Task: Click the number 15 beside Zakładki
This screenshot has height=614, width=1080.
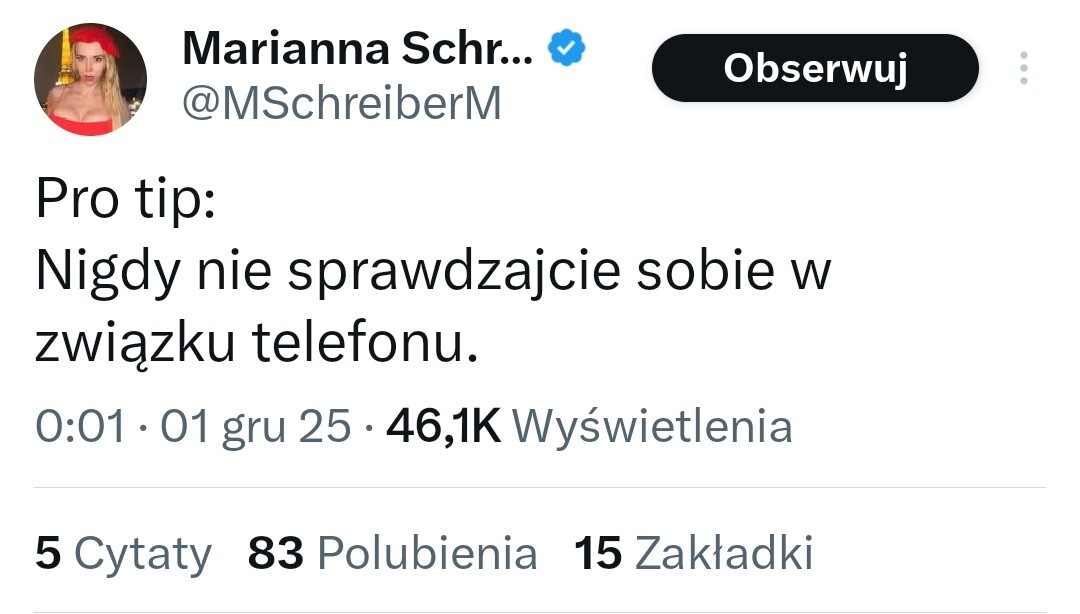Action: point(598,553)
